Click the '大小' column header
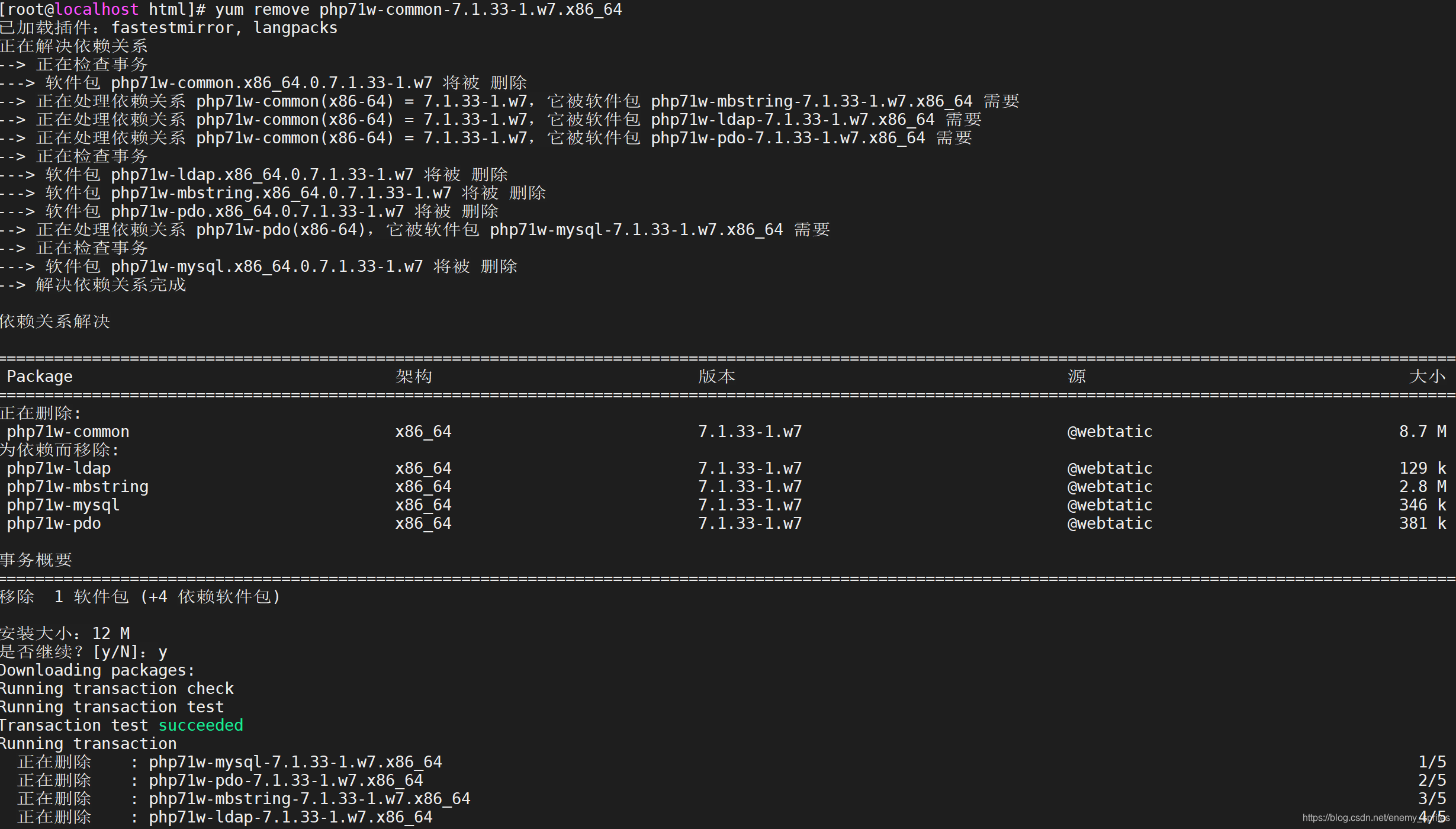Image resolution: width=1456 pixels, height=829 pixels. (1427, 377)
